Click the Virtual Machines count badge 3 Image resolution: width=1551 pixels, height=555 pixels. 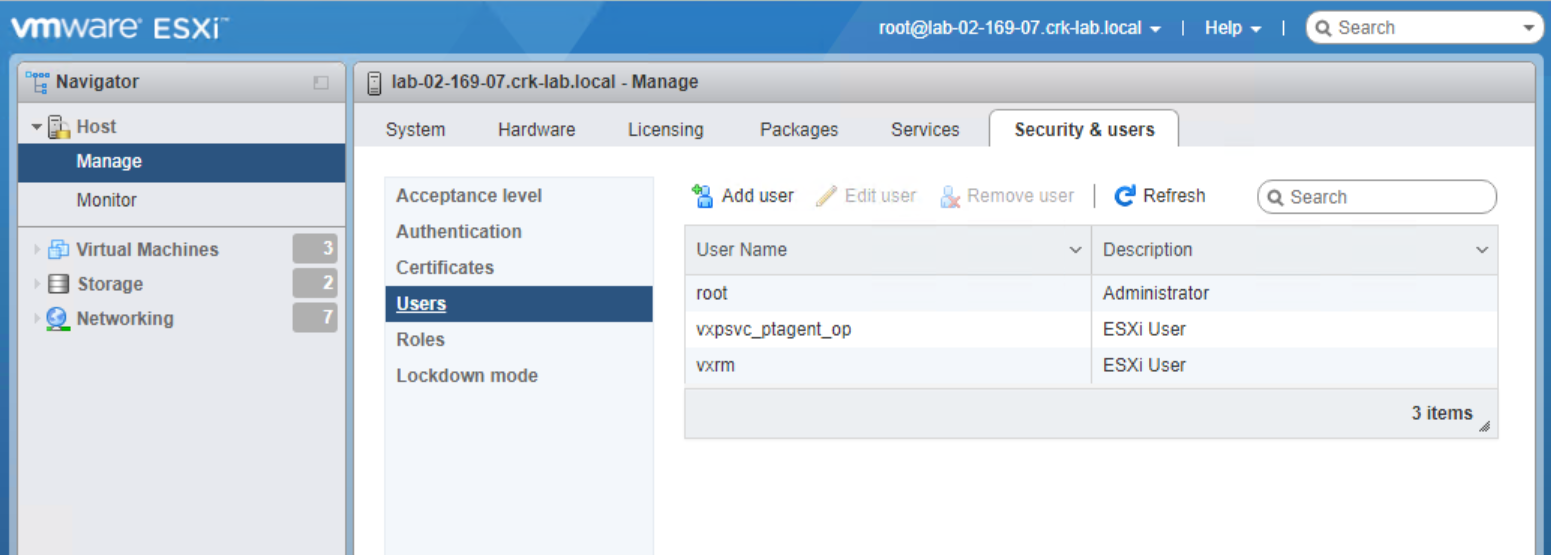click(x=315, y=249)
